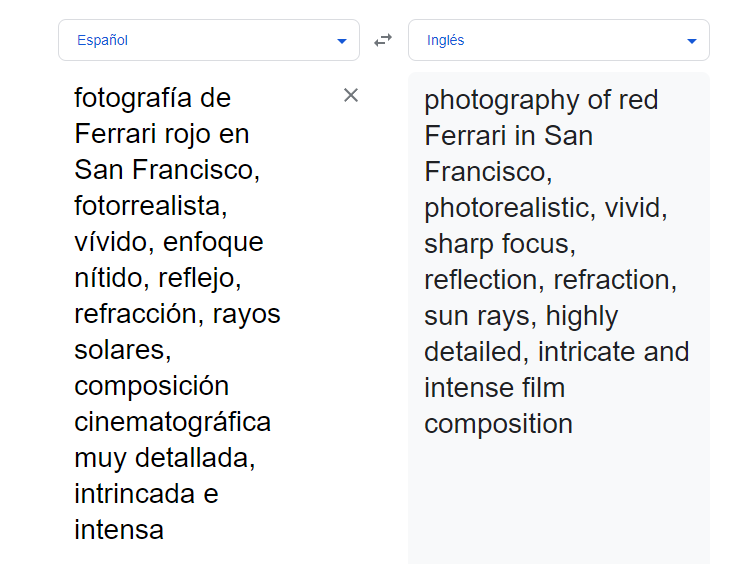This screenshot has width=739, height=564.
Task: Click 'cinematográfica' in the Spanish text
Action: 172,422
